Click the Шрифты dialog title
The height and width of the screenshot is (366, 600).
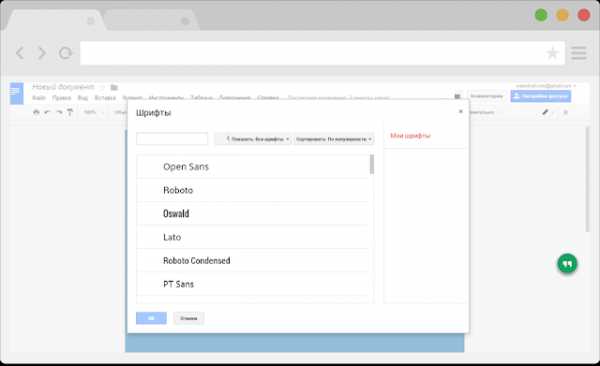coord(153,113)
